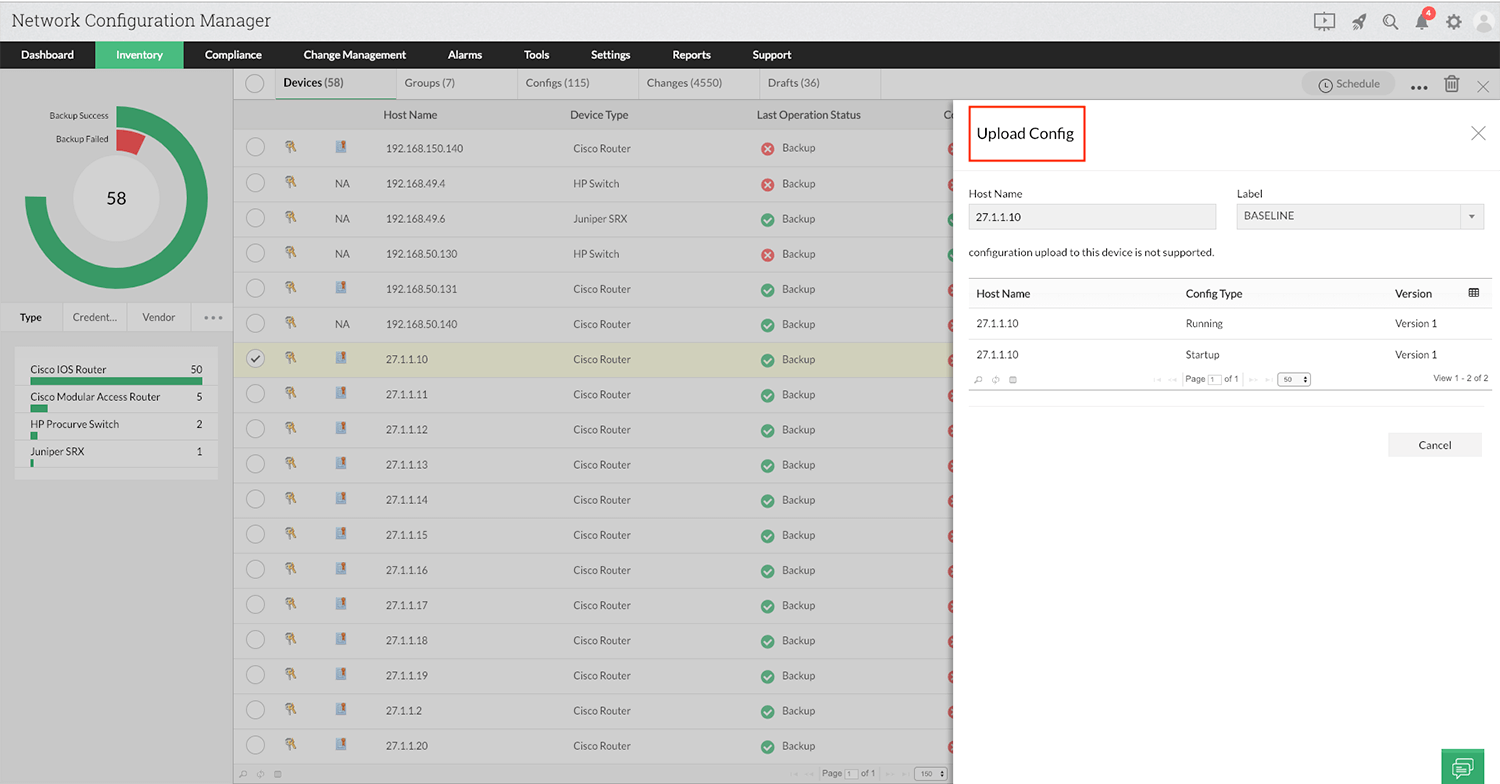The width and height of the screenshot is (1500, 784).
Task: Open the page size selector showing 50
Action: [1293, 379]
